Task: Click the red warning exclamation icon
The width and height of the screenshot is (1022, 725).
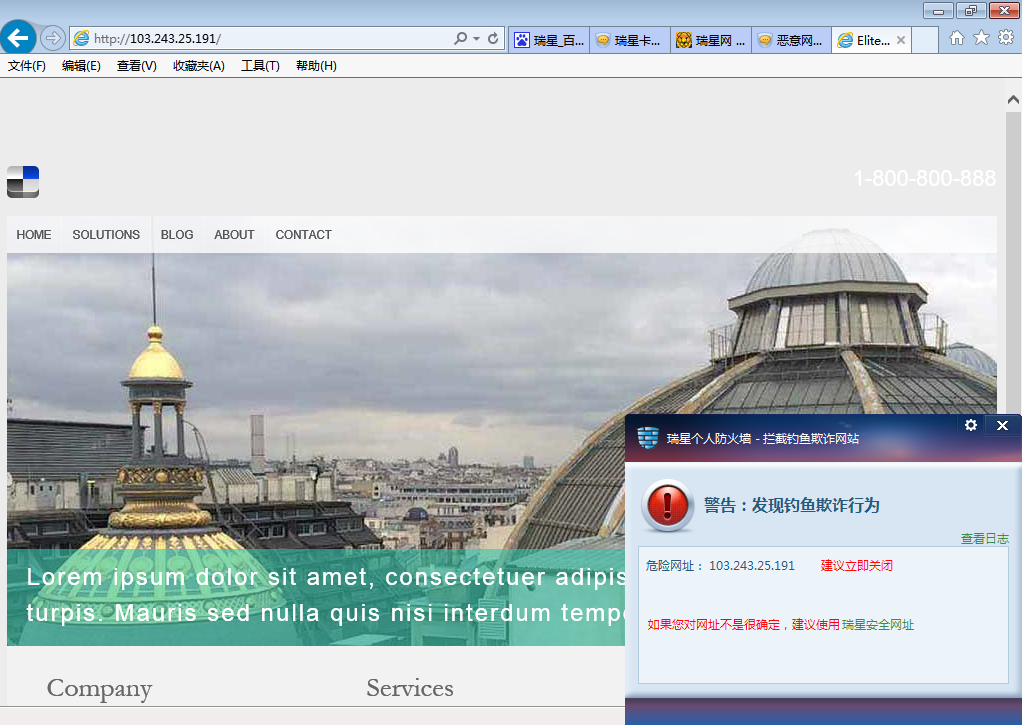Action: (667, 505)
